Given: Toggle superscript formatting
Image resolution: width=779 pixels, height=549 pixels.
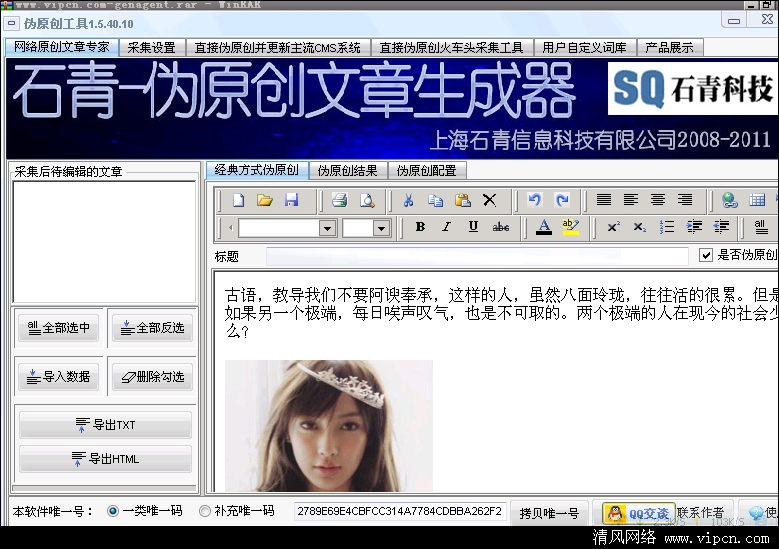Looking at the screenshot, I should point(613,227).
